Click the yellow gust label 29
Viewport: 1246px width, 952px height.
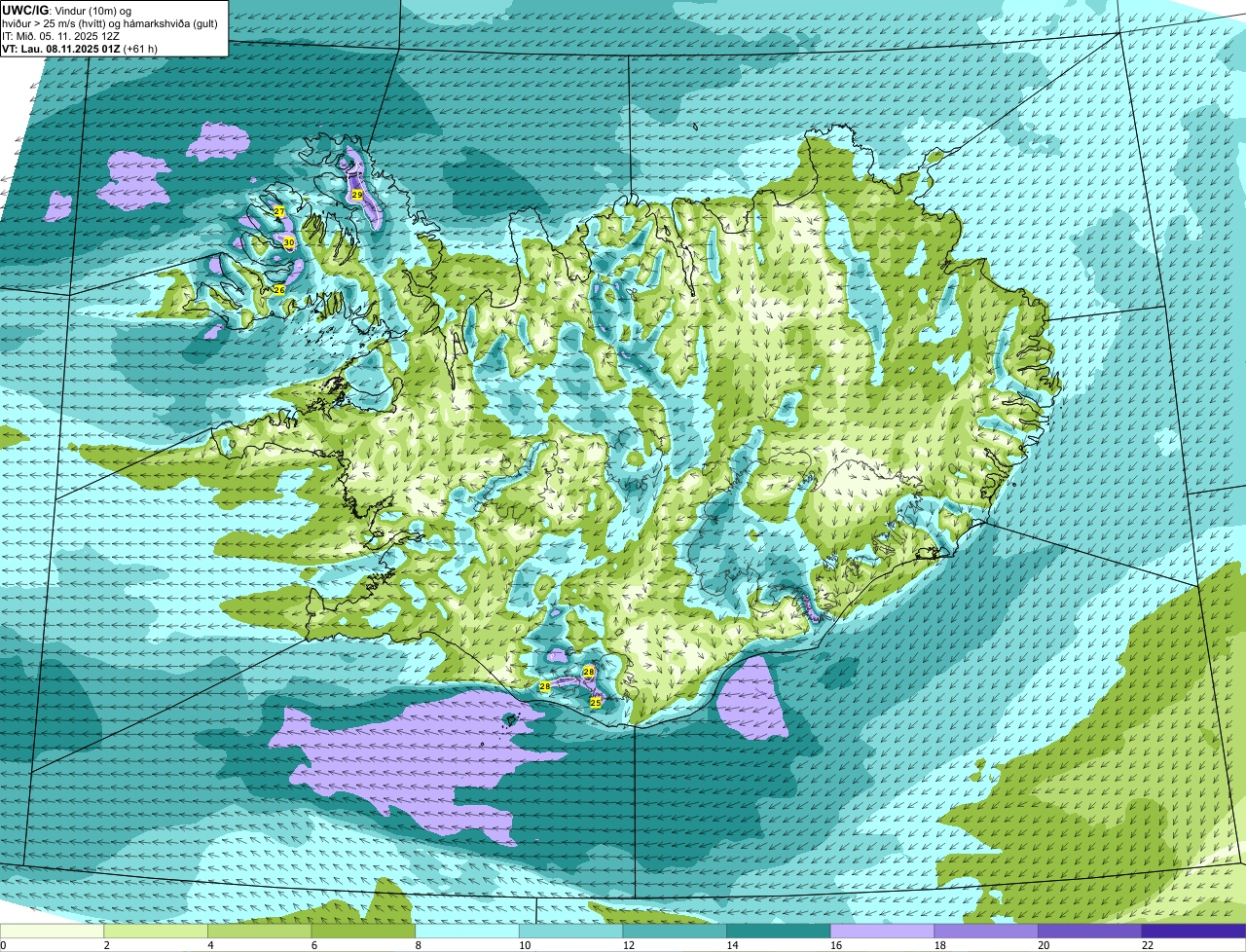pyautogui.click(x=357, y=195)
